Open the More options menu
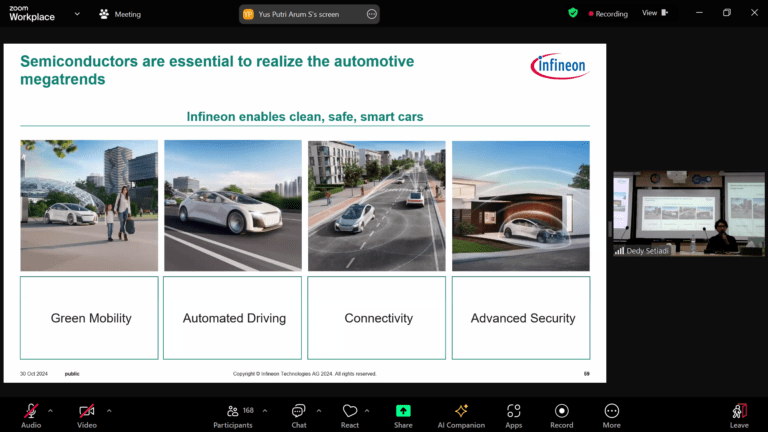Image resolution: width=768 pixels, height=432 pixels. pyautogui.click(x=611, y=411)
